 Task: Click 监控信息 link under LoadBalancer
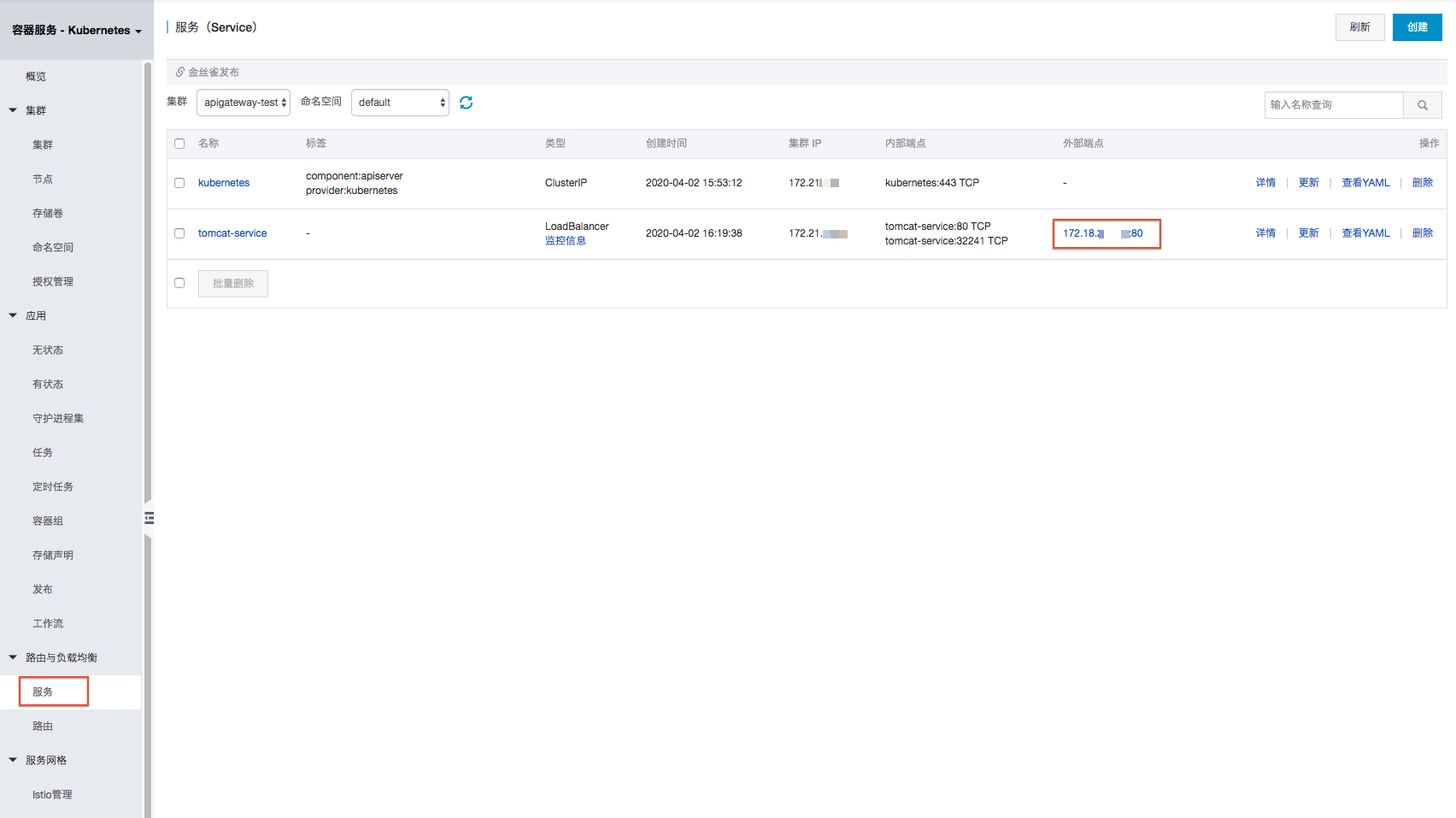[x=566, y=241]
